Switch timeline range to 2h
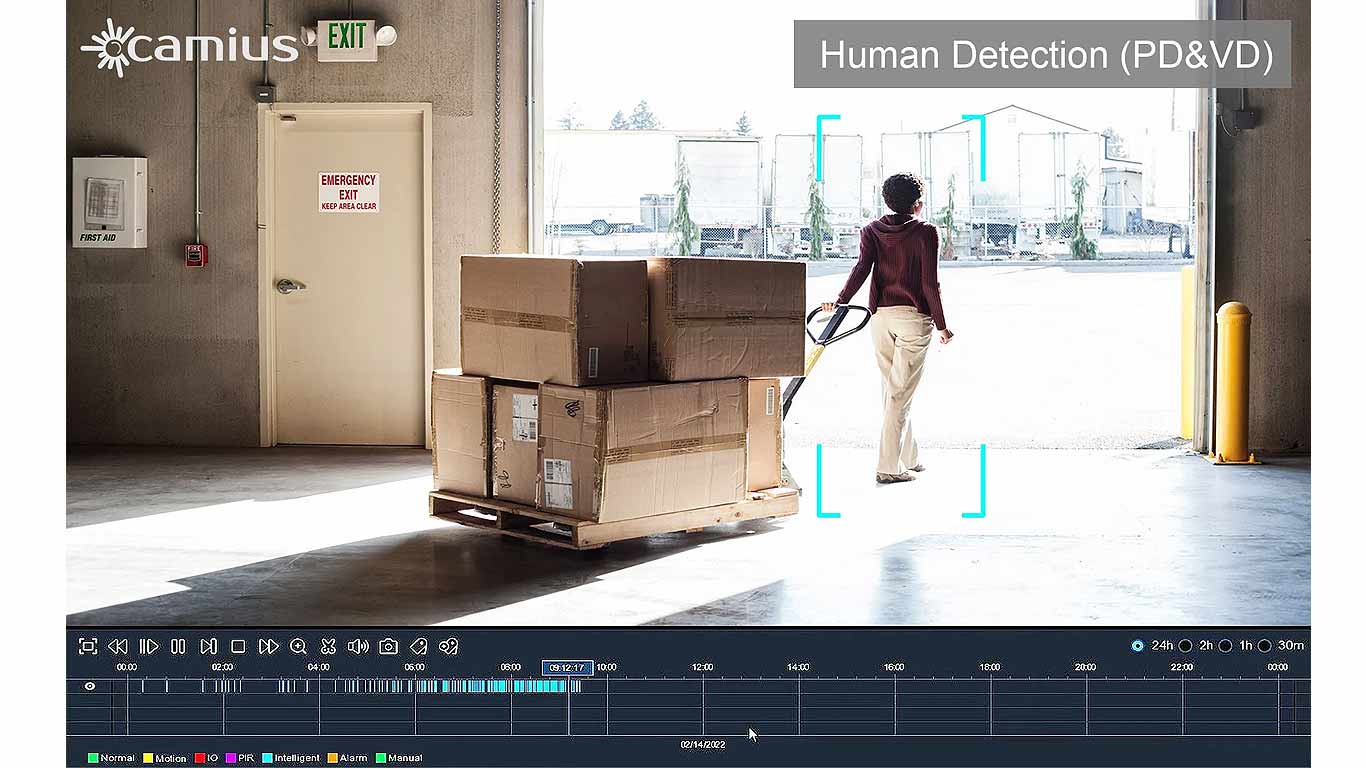Viewport: 1366px width, 768px height. (1185, 646)
